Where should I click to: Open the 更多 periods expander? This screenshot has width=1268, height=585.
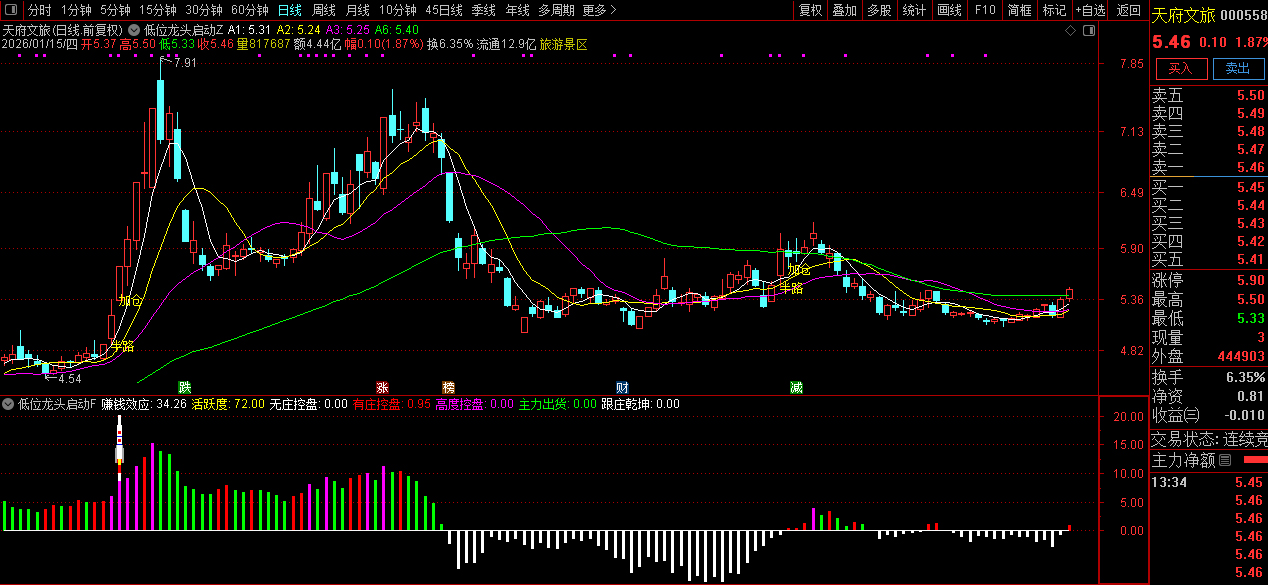(598, 10)
